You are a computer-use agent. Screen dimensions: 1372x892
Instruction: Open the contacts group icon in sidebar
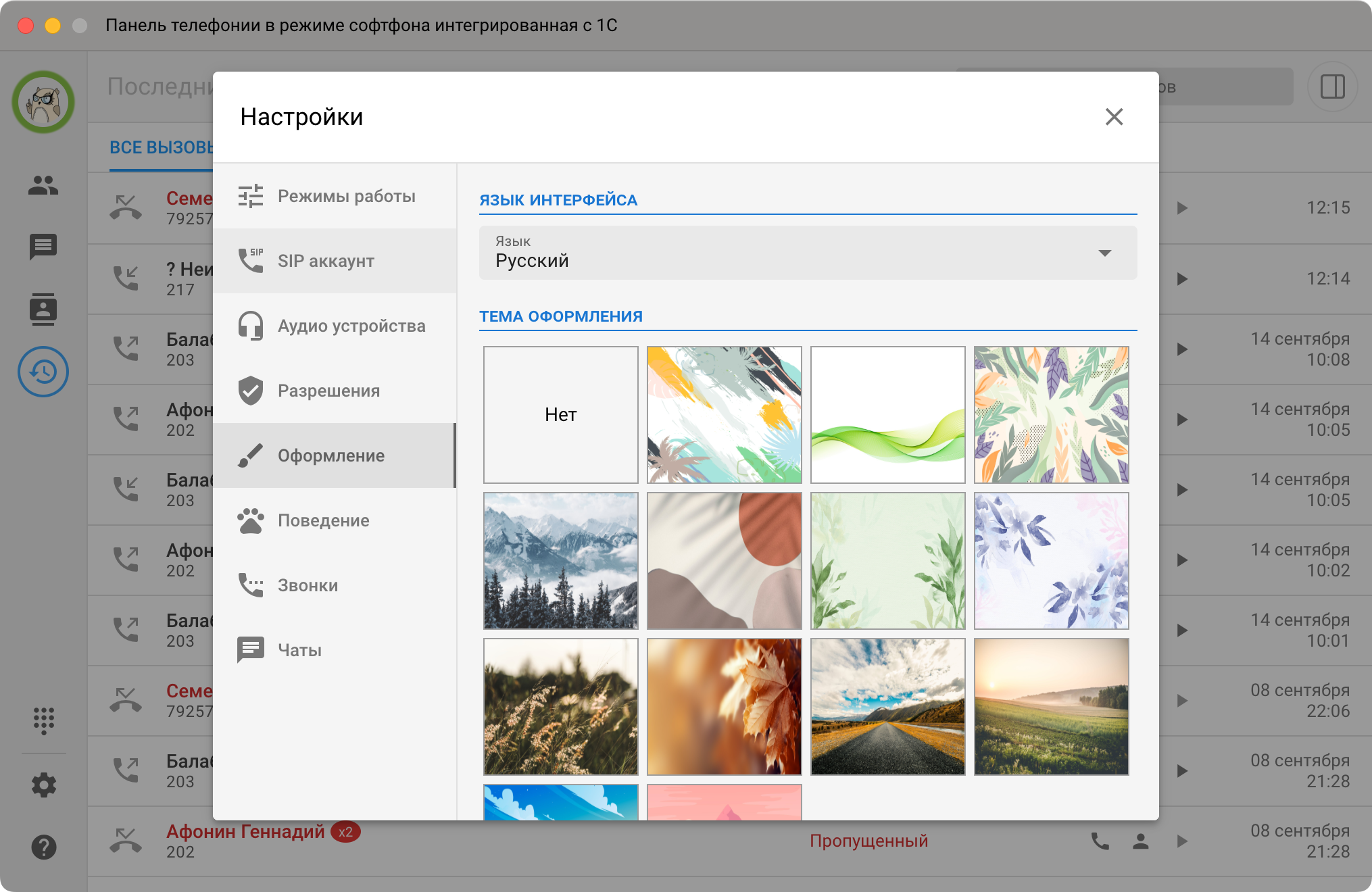43,185
